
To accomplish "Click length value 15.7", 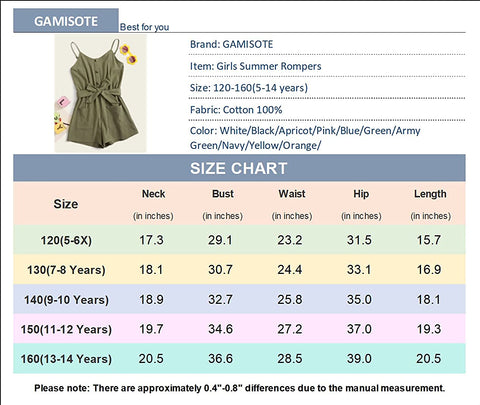I will [429, 240].
